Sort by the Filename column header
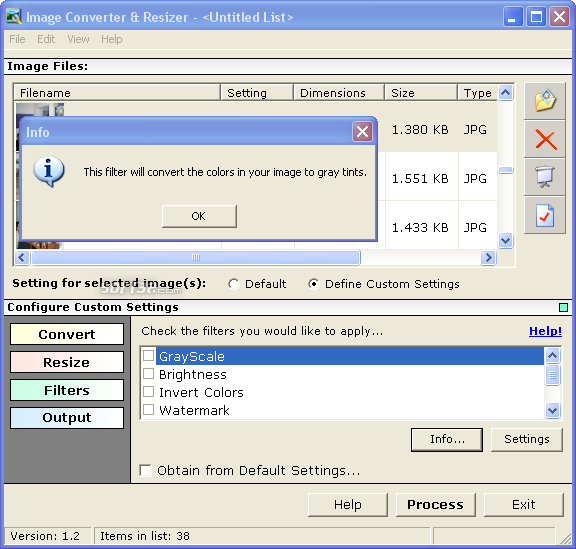This screenshot has width=576, height=549. tap(117, 93)
